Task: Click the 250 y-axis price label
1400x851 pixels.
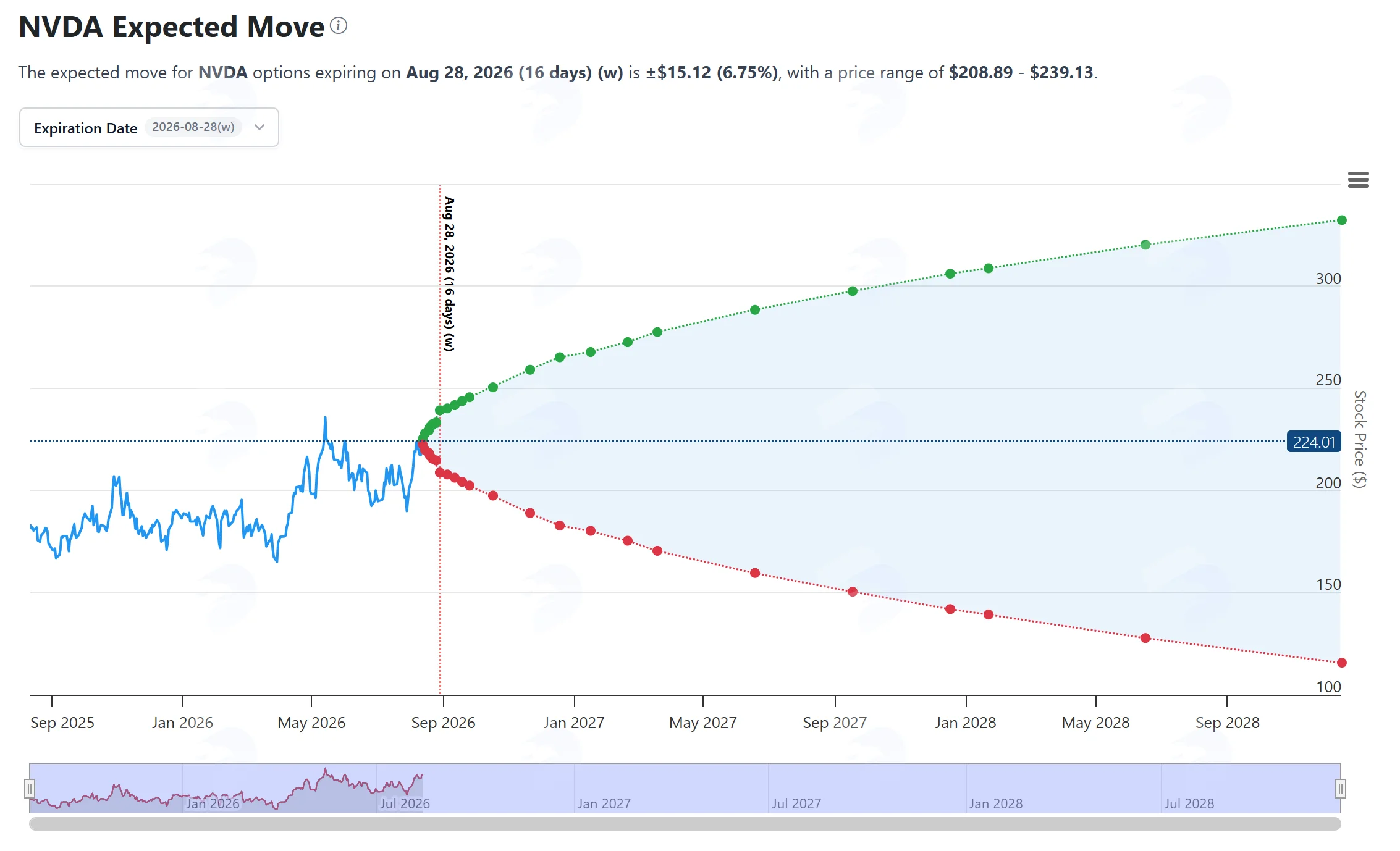Action: pyautogui.click(x=1328, y=380)
